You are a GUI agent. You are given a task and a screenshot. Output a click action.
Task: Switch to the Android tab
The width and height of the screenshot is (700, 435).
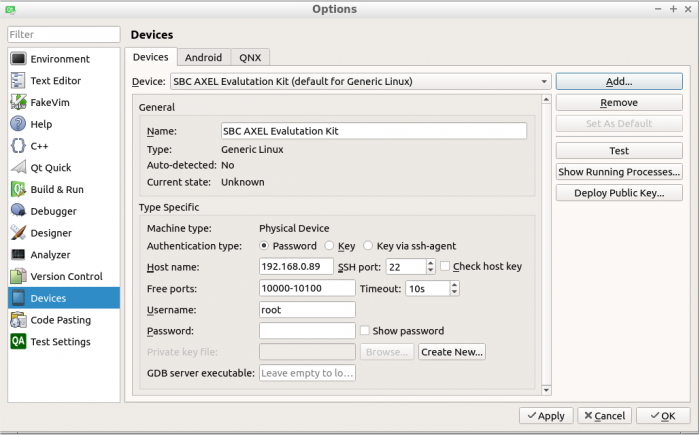(203, 58)
